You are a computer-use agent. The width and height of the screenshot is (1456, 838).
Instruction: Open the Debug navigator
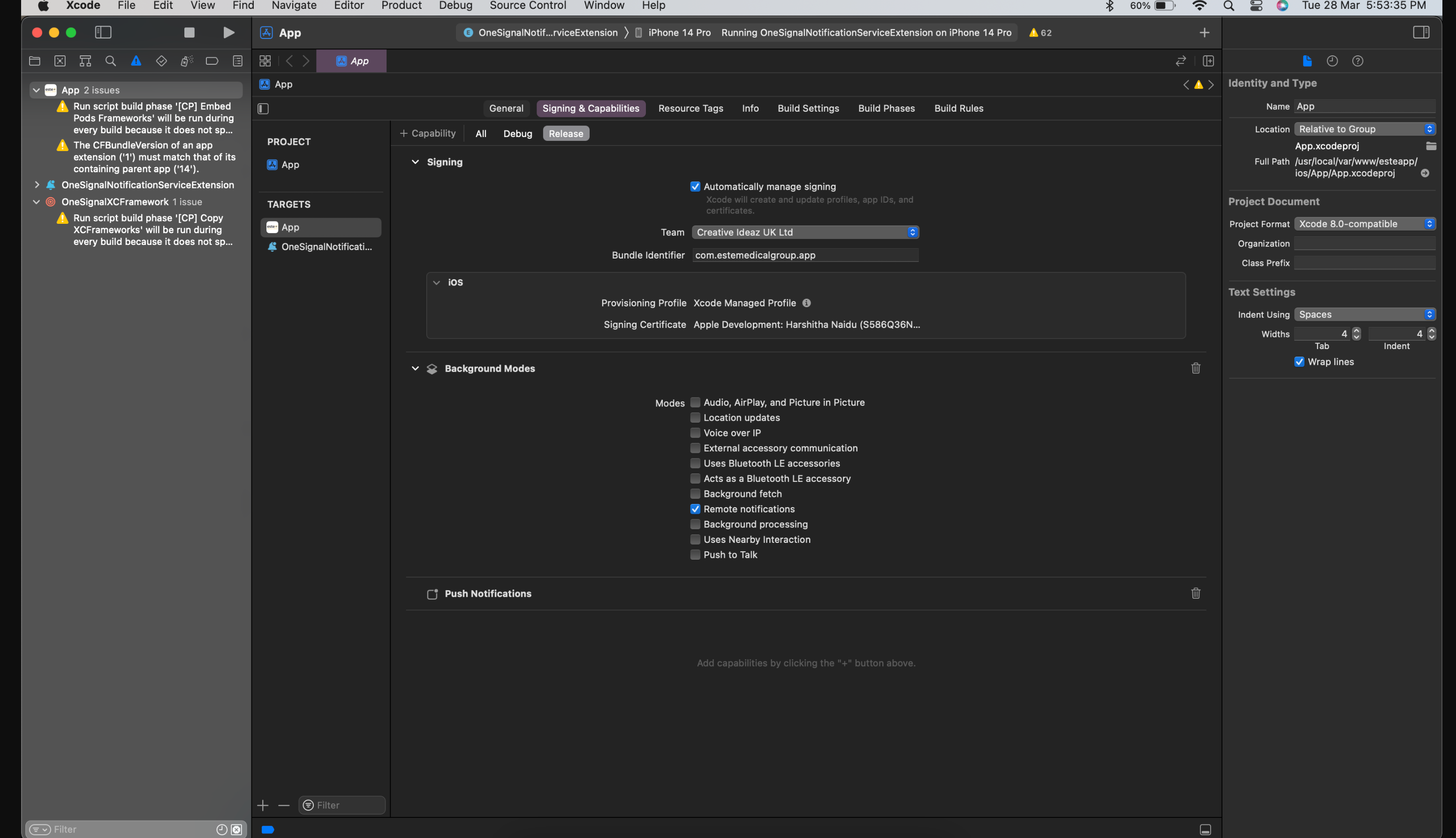point(186,61)
